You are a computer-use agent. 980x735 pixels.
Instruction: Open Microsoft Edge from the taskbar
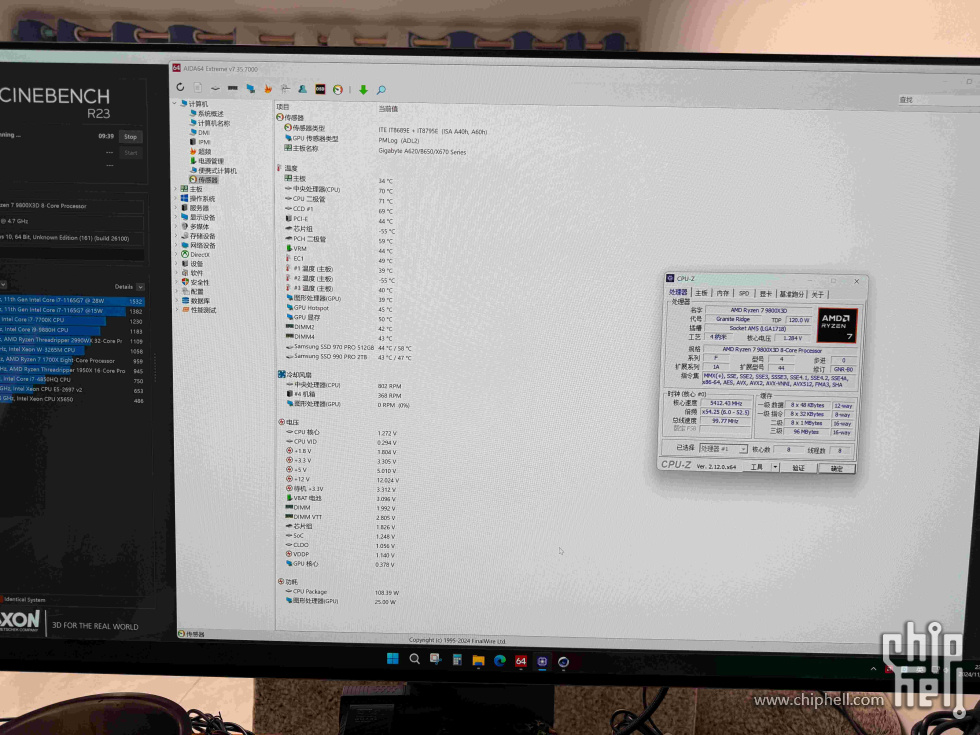(x=499, y=661)
